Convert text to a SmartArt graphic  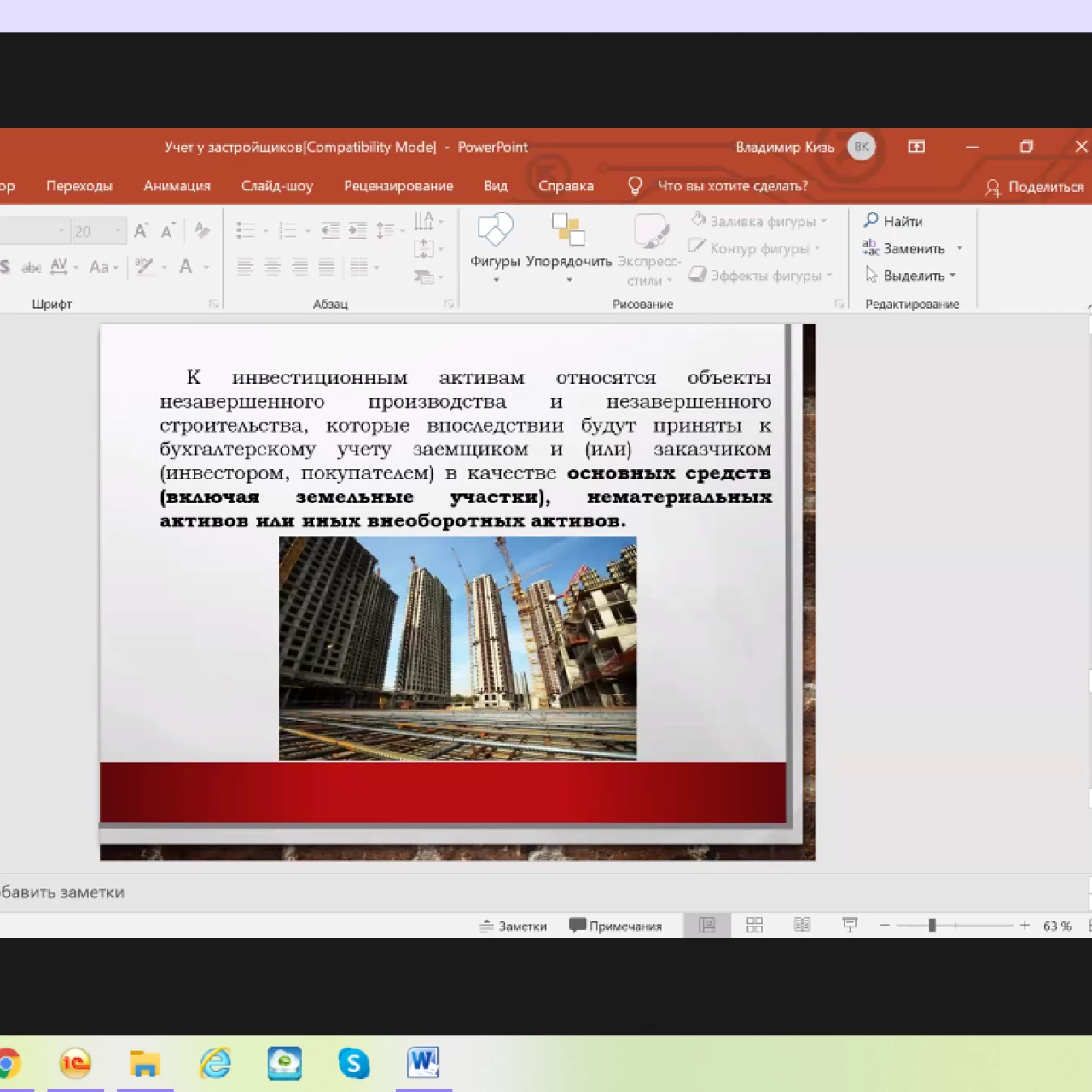427,277
